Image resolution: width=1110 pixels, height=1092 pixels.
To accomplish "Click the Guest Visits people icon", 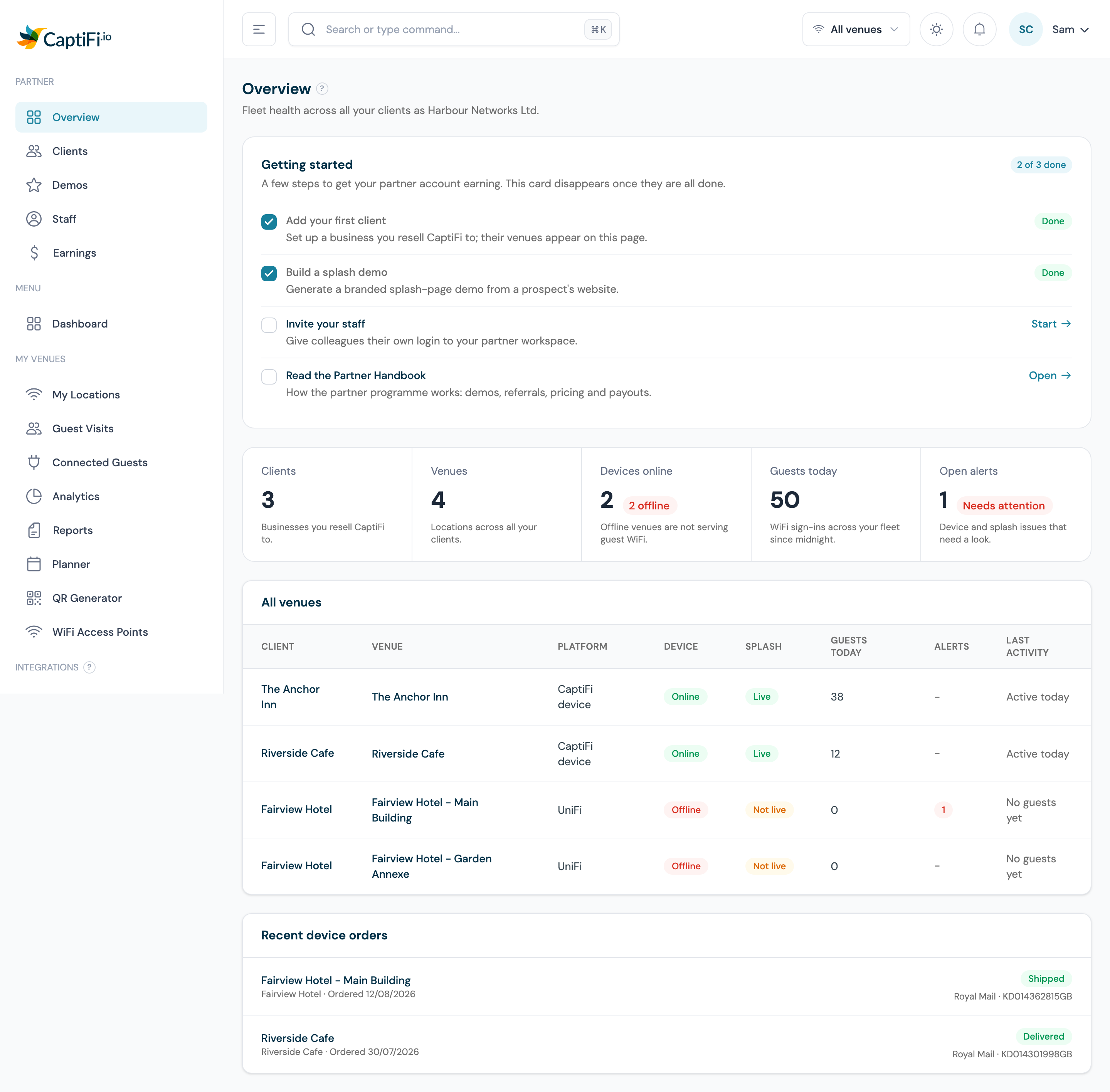I will coord(34,428).
